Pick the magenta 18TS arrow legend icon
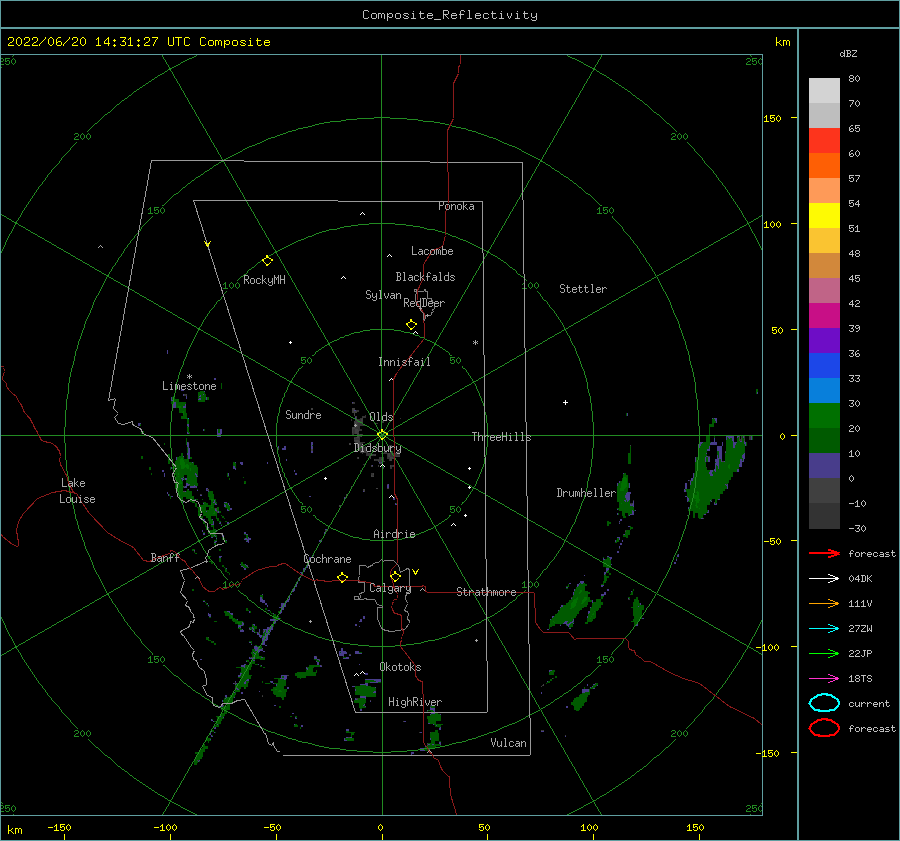This screenshot has height=841, width=900. pos(824,679)
